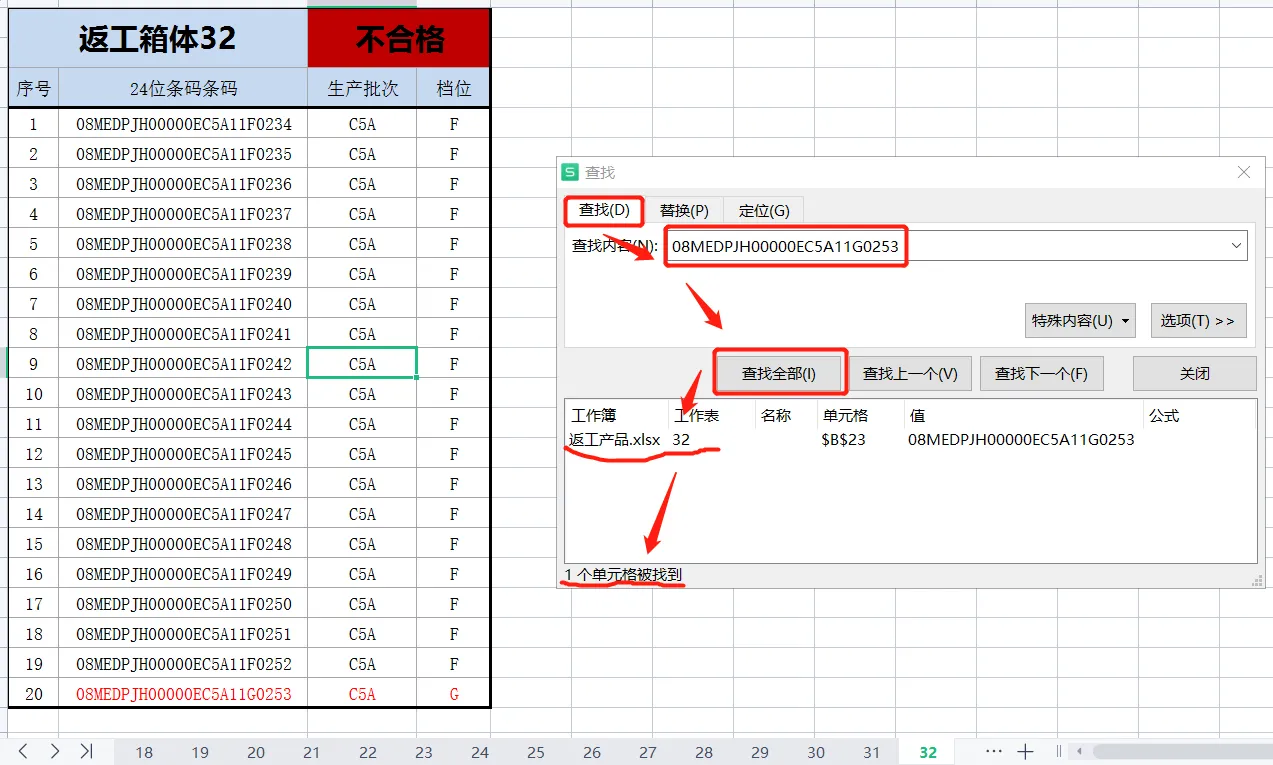This screenshot has width=1273, height=765.
Task: Select red barcode cell 08MEDPJH00000EC5A11G0253
Action: 184,694
